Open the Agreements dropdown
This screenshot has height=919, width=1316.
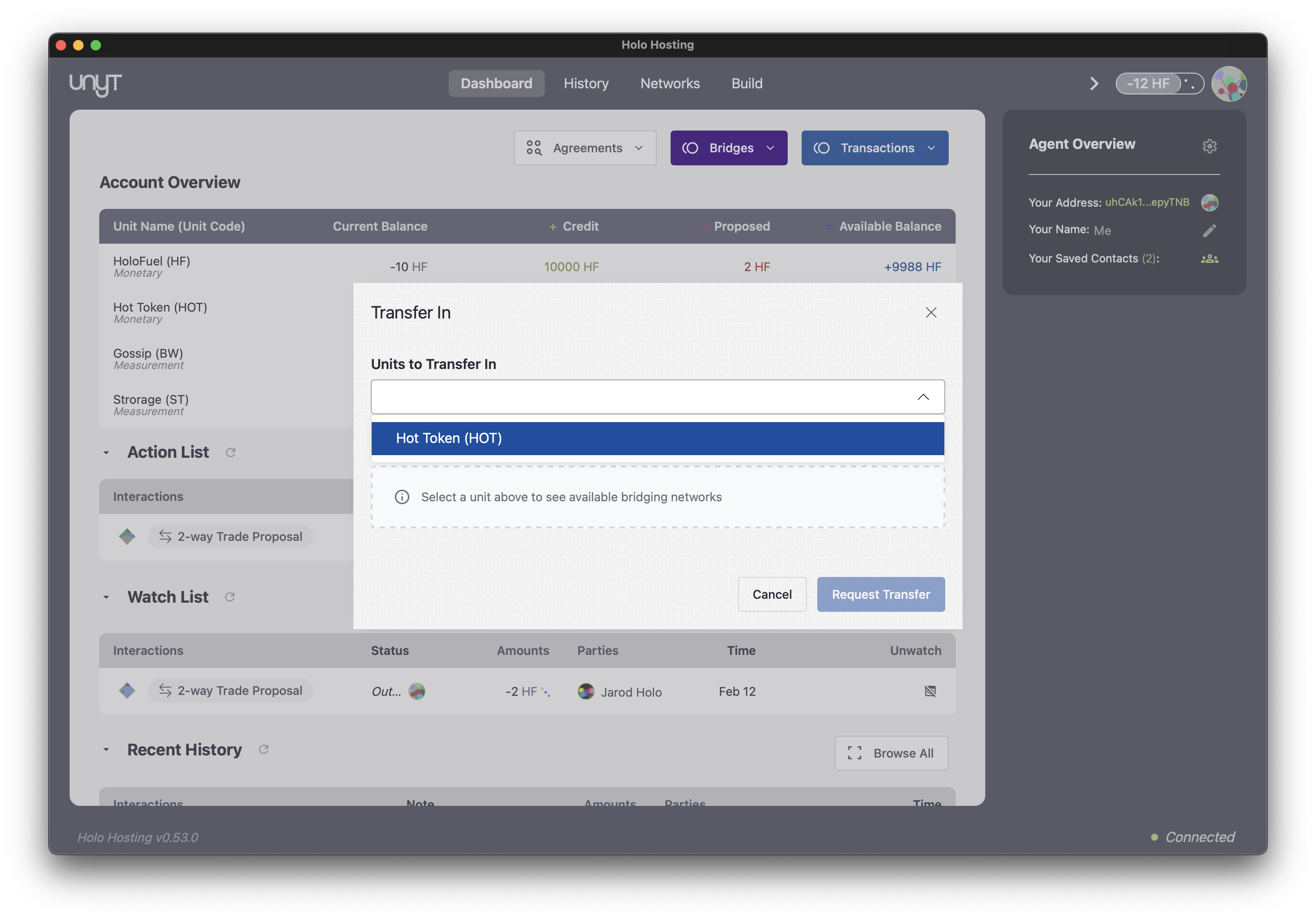pos(584,148)
